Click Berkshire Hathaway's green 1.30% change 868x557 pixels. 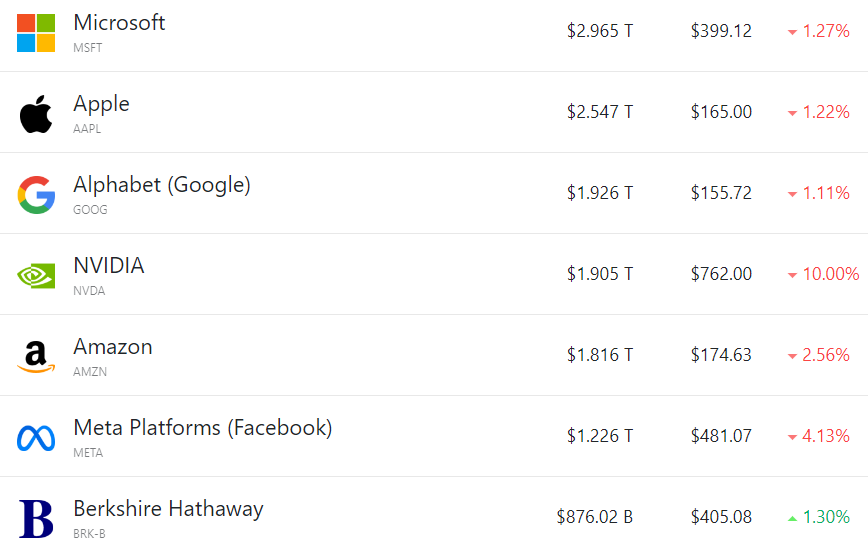[826, 517]
